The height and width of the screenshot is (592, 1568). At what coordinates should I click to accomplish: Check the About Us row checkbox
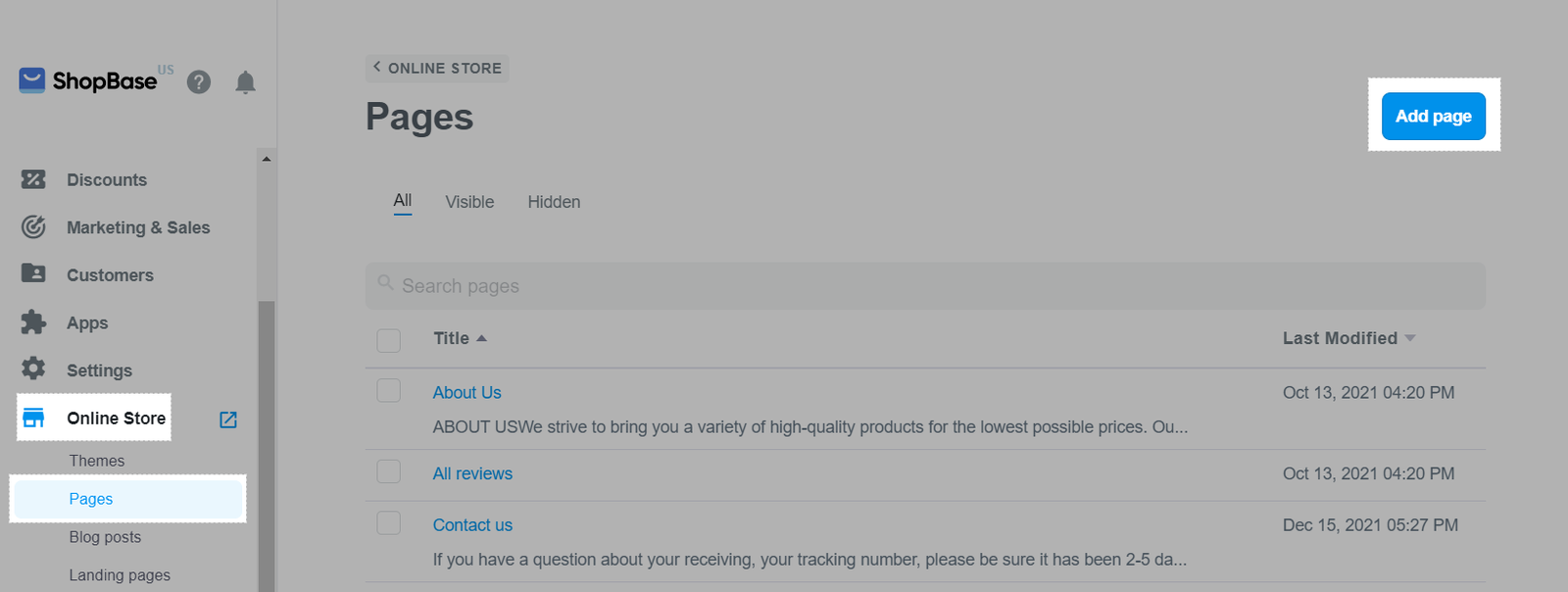[x=389, y=391]
